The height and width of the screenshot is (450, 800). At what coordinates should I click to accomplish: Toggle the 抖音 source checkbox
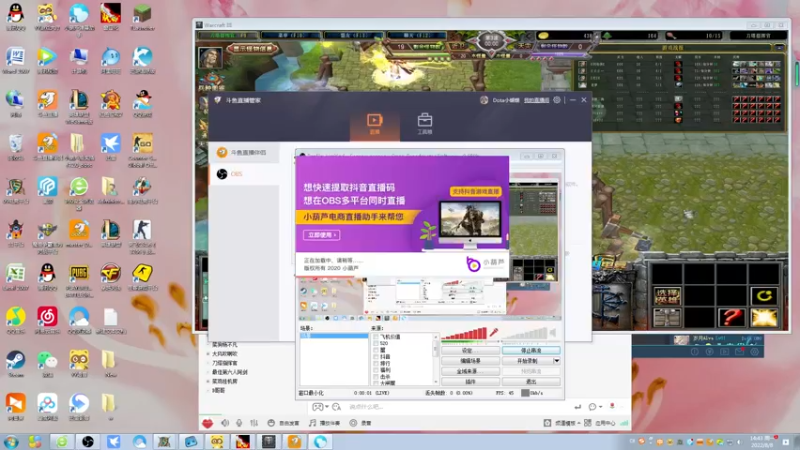tap(376, 357)
